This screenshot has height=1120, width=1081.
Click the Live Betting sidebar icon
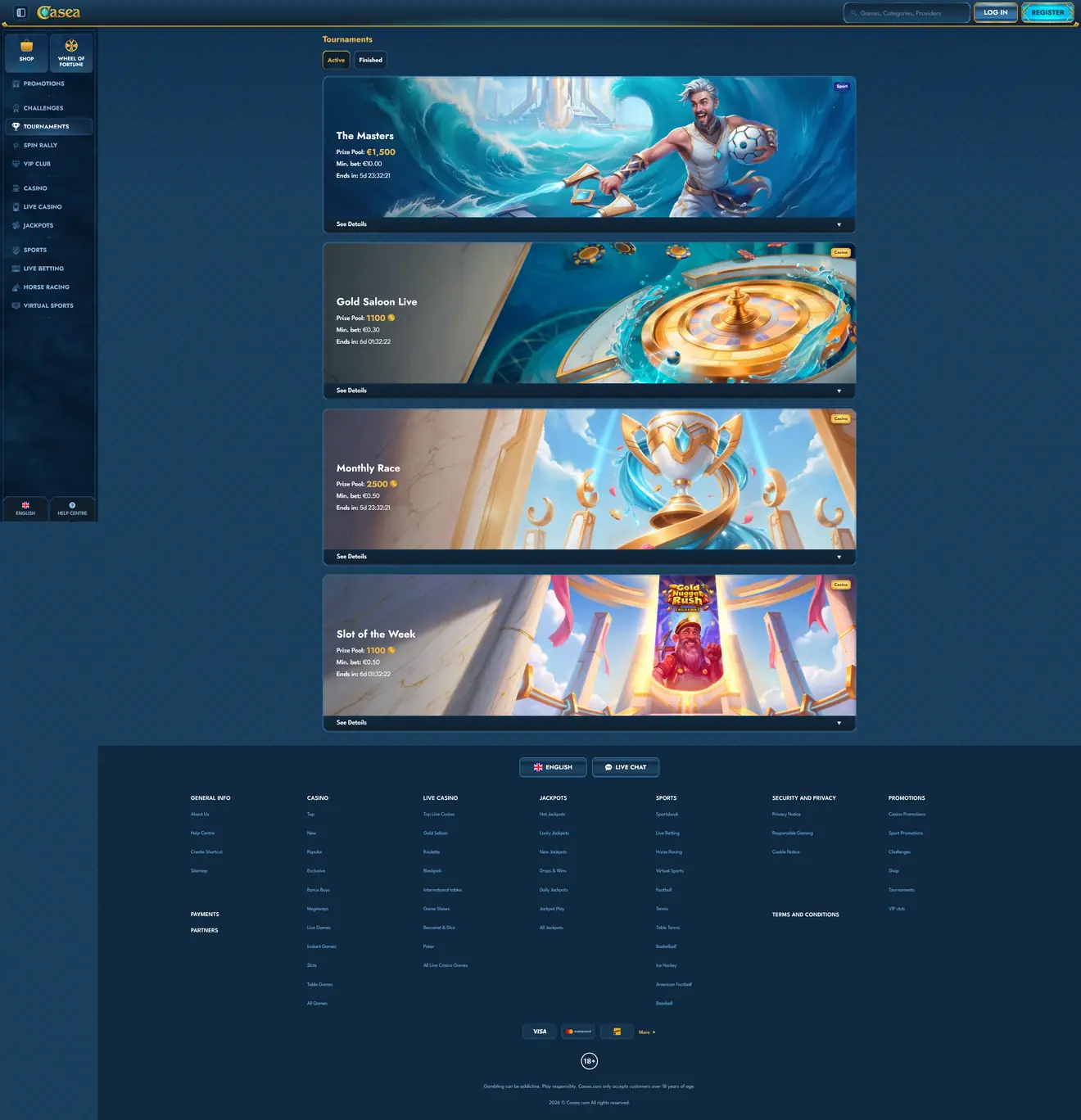click(x=16, y=269)
